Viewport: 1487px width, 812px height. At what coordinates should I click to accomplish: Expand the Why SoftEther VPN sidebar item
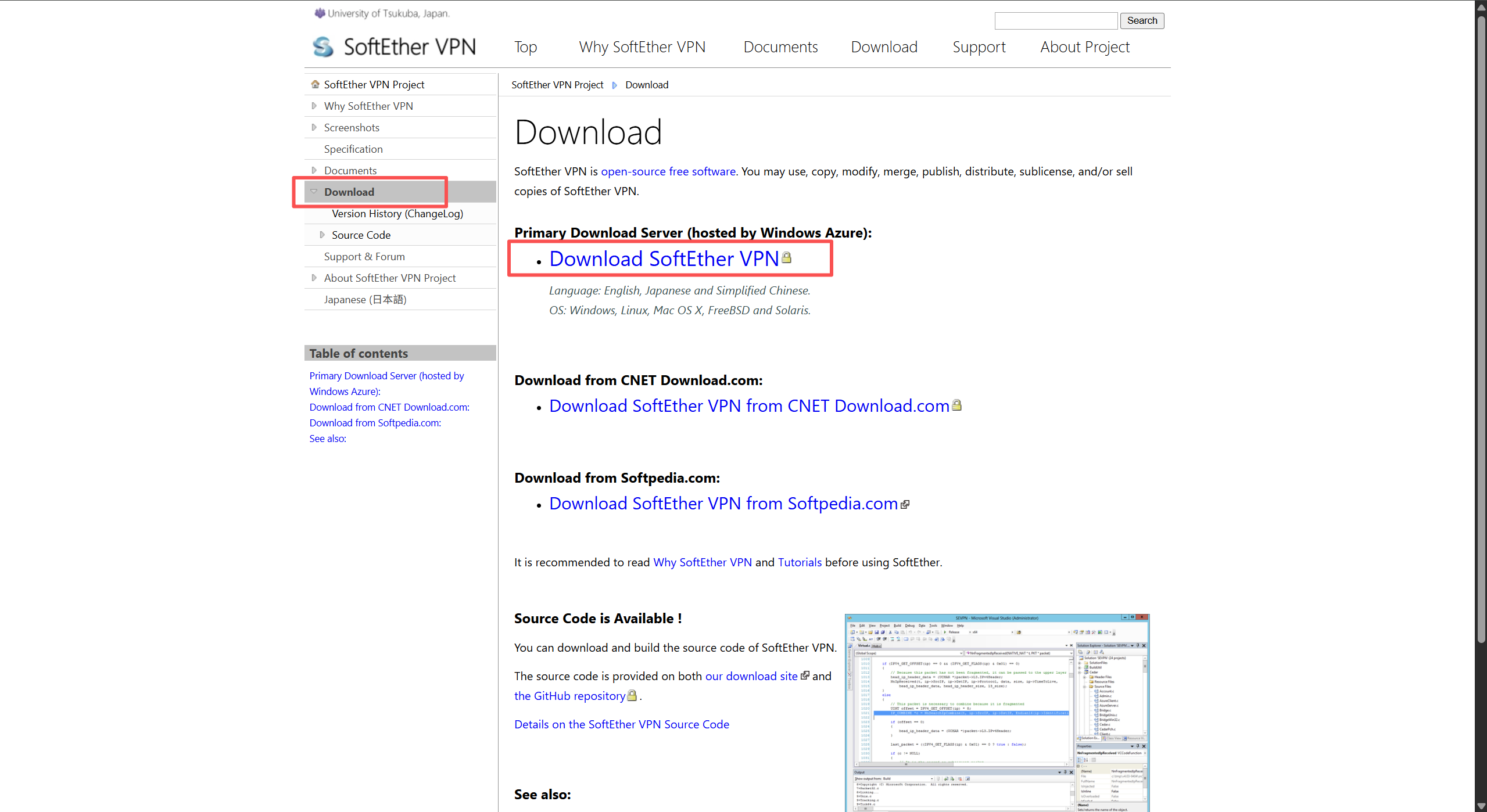point(314,106)
